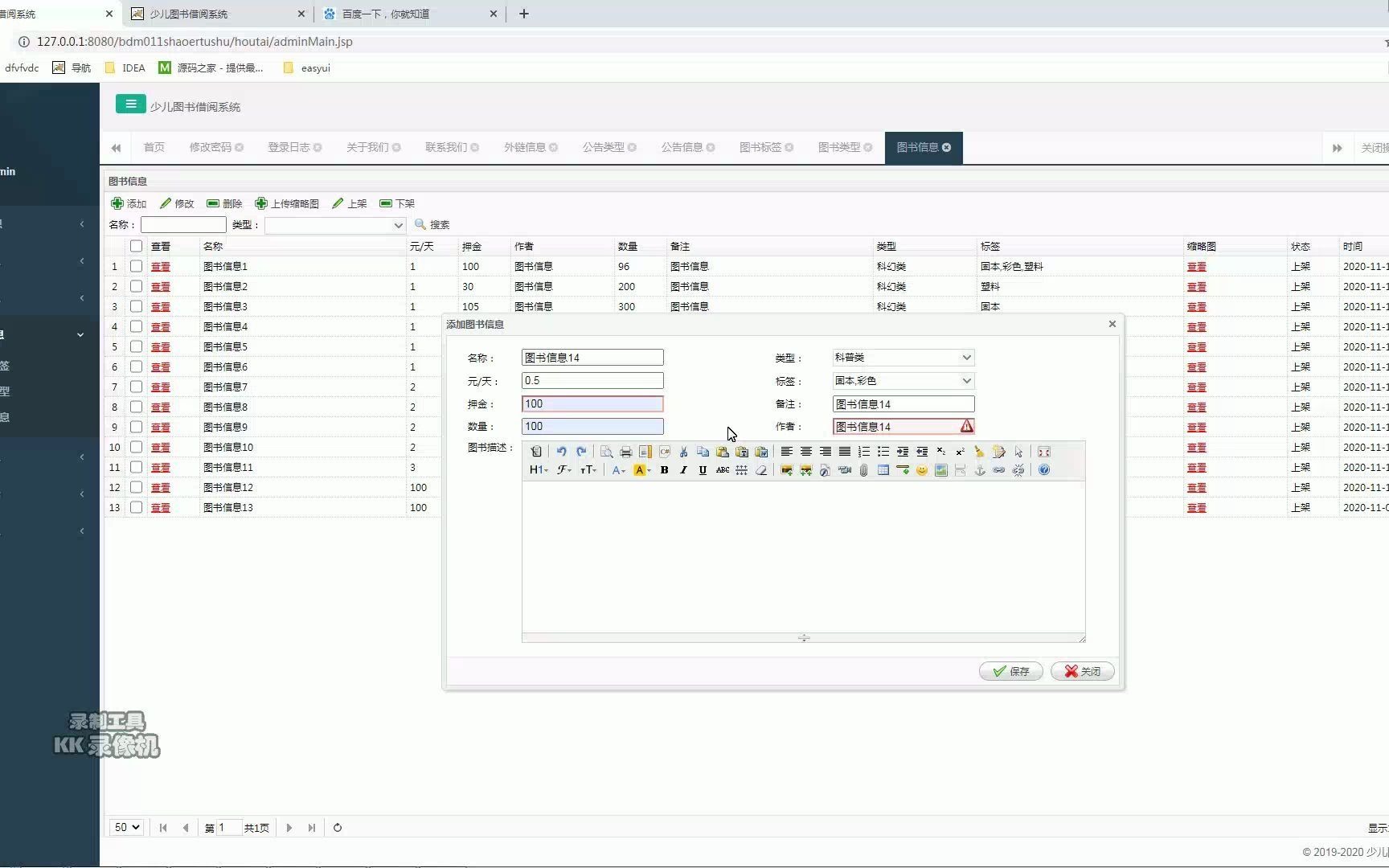
Task: Apply superscript formatting in editor
Action: click(x=961, y=452)
